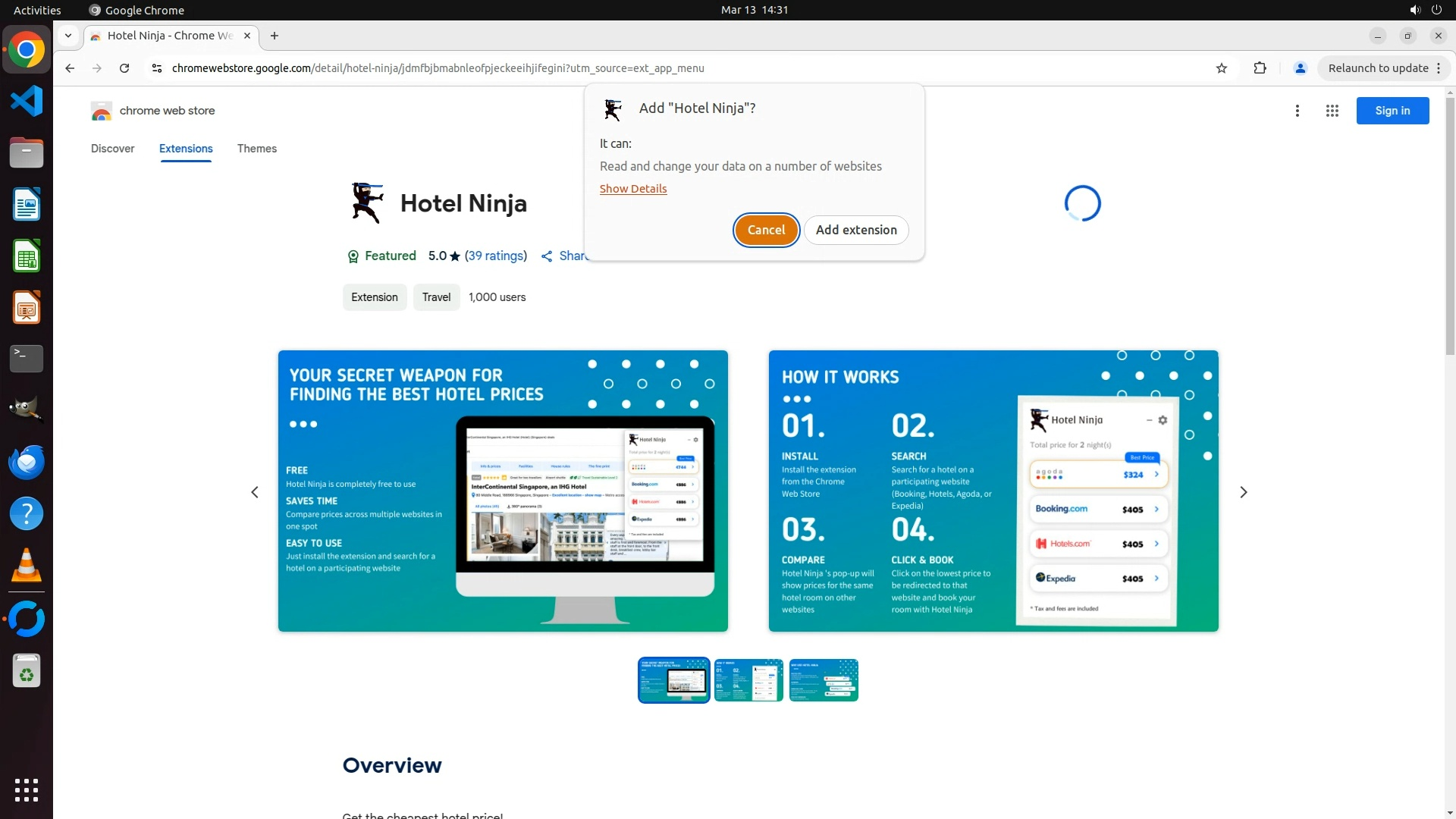Bookmark this page with the star icon
The image size is (1456, 819).
coord(1221,68)
